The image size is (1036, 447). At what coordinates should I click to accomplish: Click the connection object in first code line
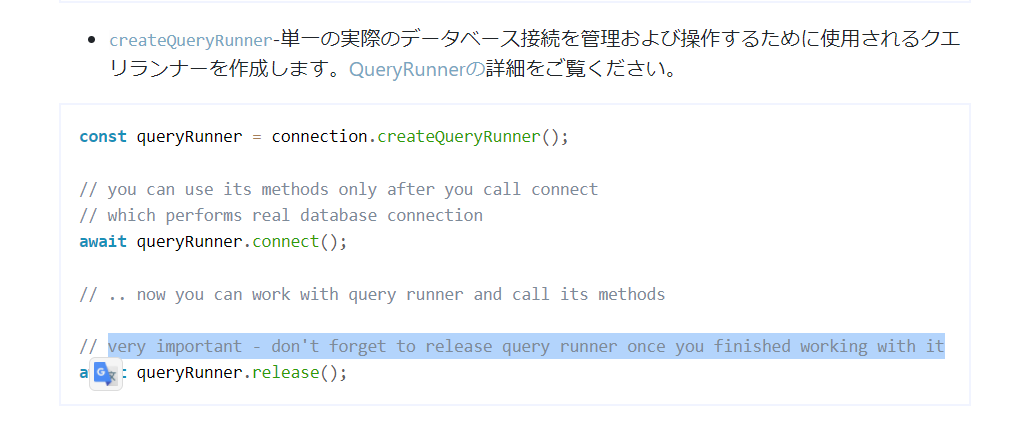[x=320, y=137]
